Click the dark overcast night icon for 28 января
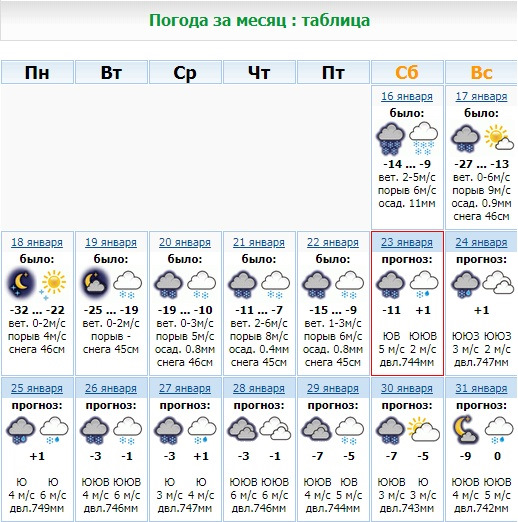 pyautogui.click(x=243, y=429)
